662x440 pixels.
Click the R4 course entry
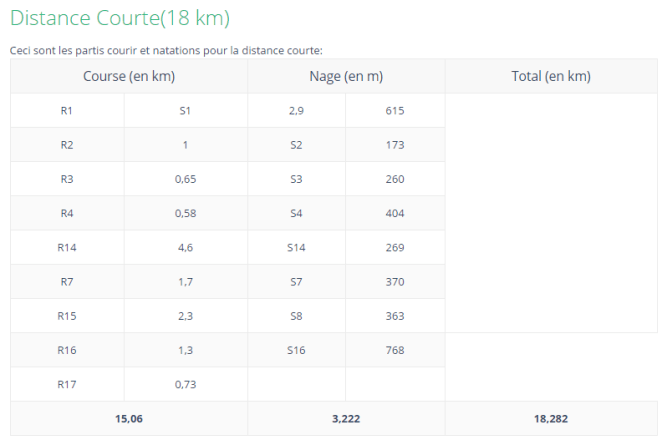[x=67, y=213]
